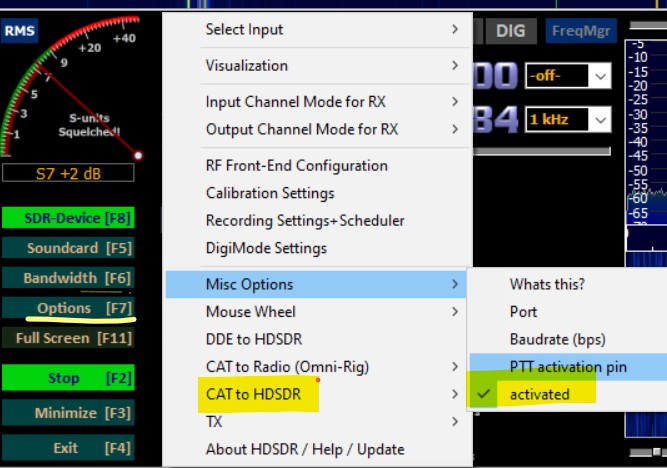This screenshot has height=468, width=667.
Task: Open the Select Input submenu
Action: pyautogui.click(x=319, y=29)
